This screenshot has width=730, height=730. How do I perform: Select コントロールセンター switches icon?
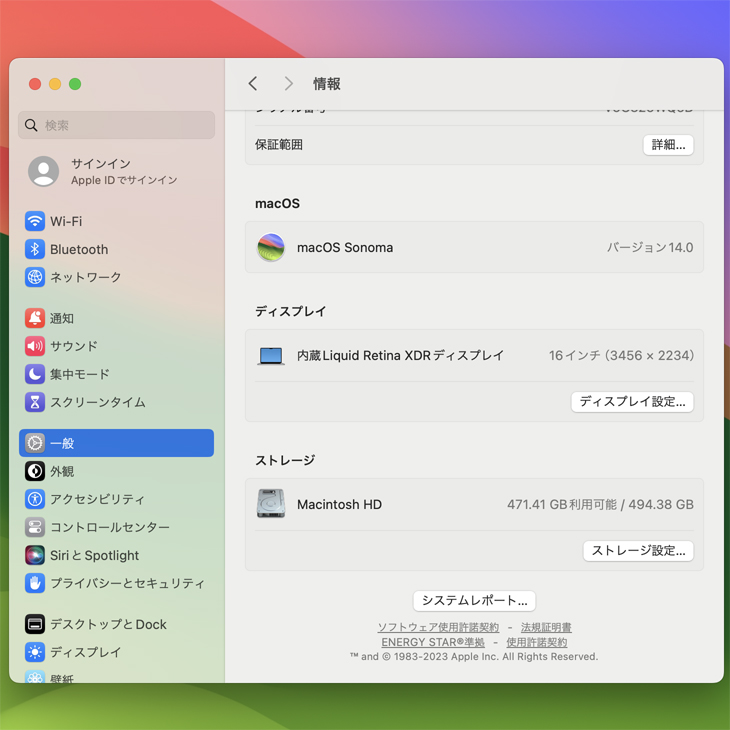[35, 527]
